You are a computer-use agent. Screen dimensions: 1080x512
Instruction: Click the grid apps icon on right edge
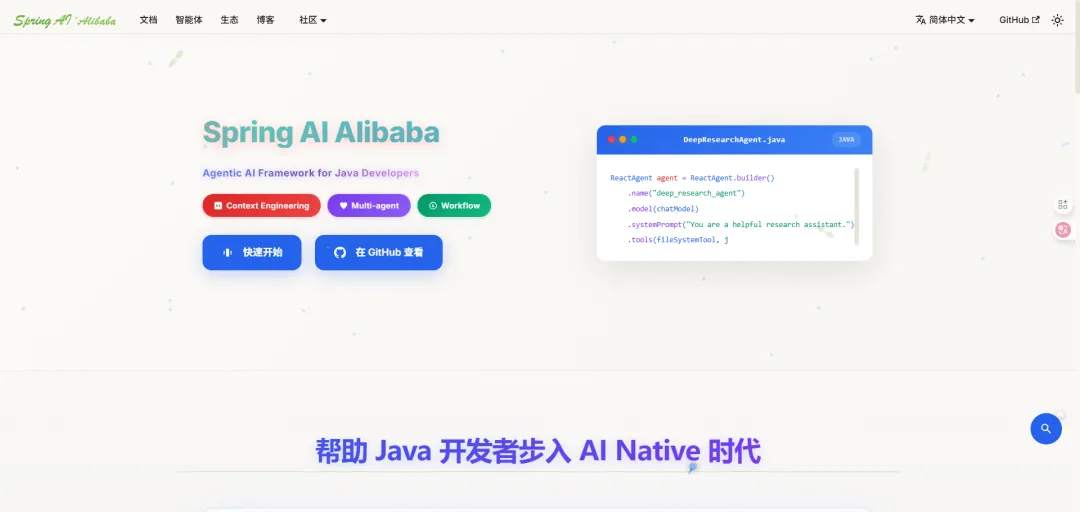tap(1063, 205)
